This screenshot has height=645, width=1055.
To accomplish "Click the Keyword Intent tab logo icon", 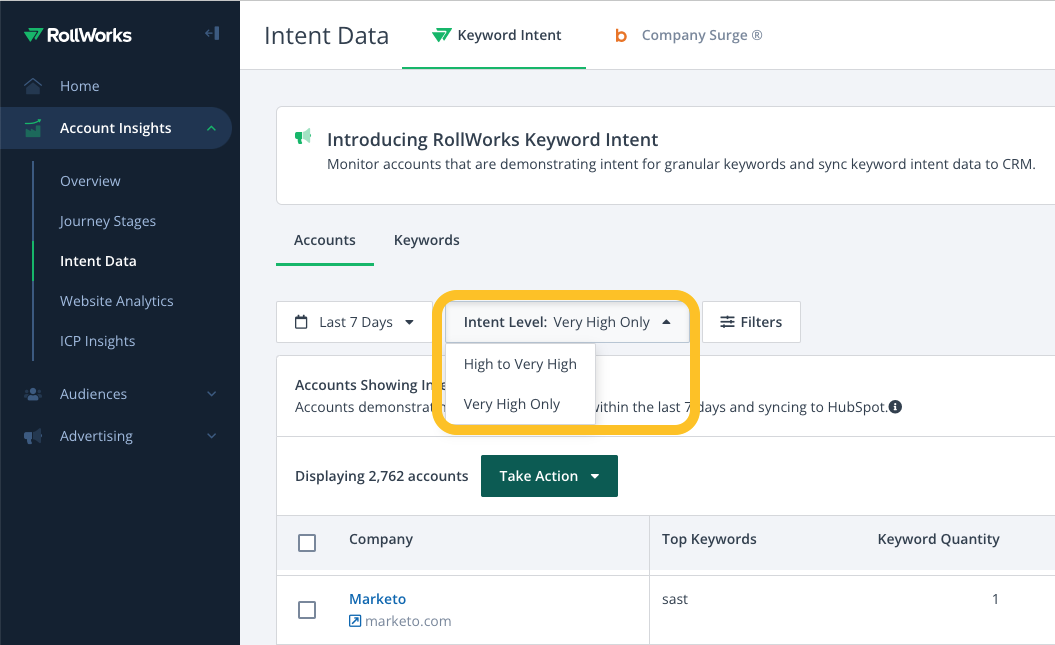I will (x=441, y=35).
